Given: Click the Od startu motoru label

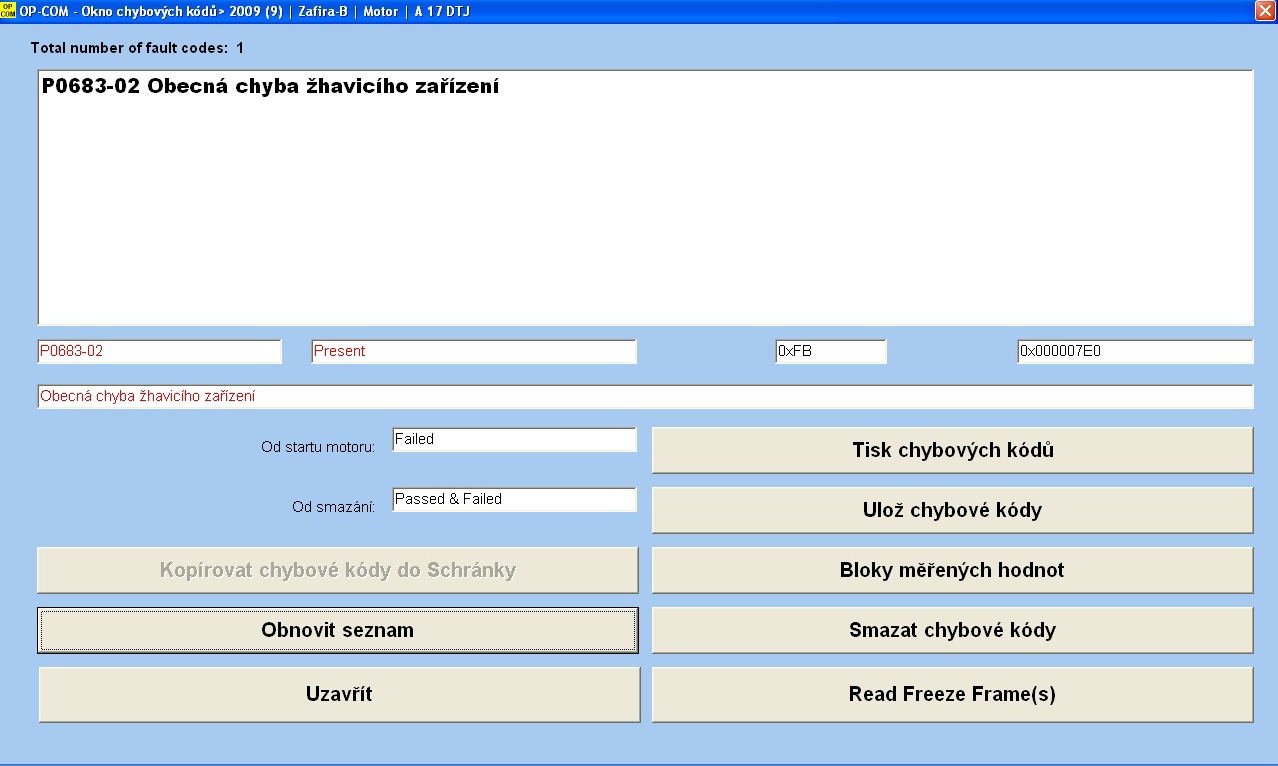Looking at the screenshot, I should click(318, 447).
